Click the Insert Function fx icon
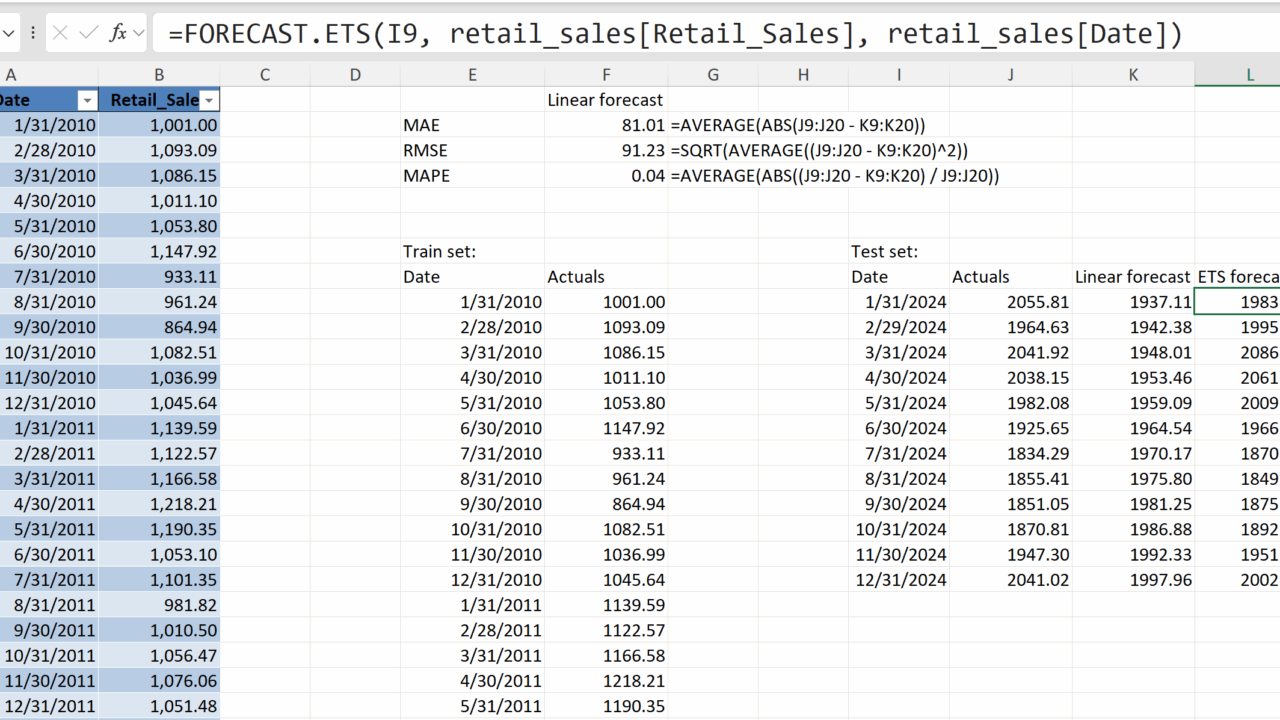The image size is (1280, 720). 118,33
